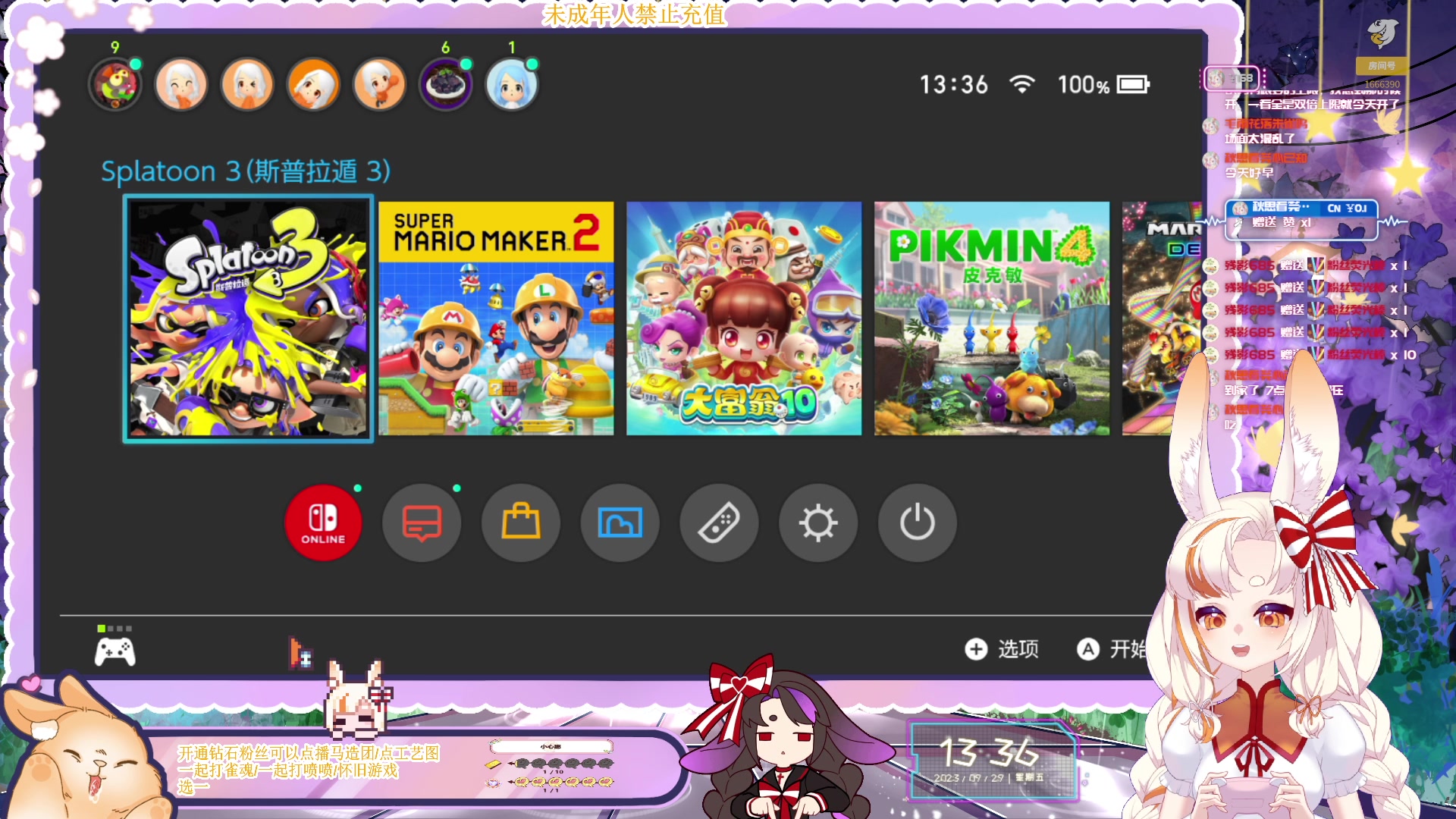Open the Sleep Mode power icon

click(918, 522)
